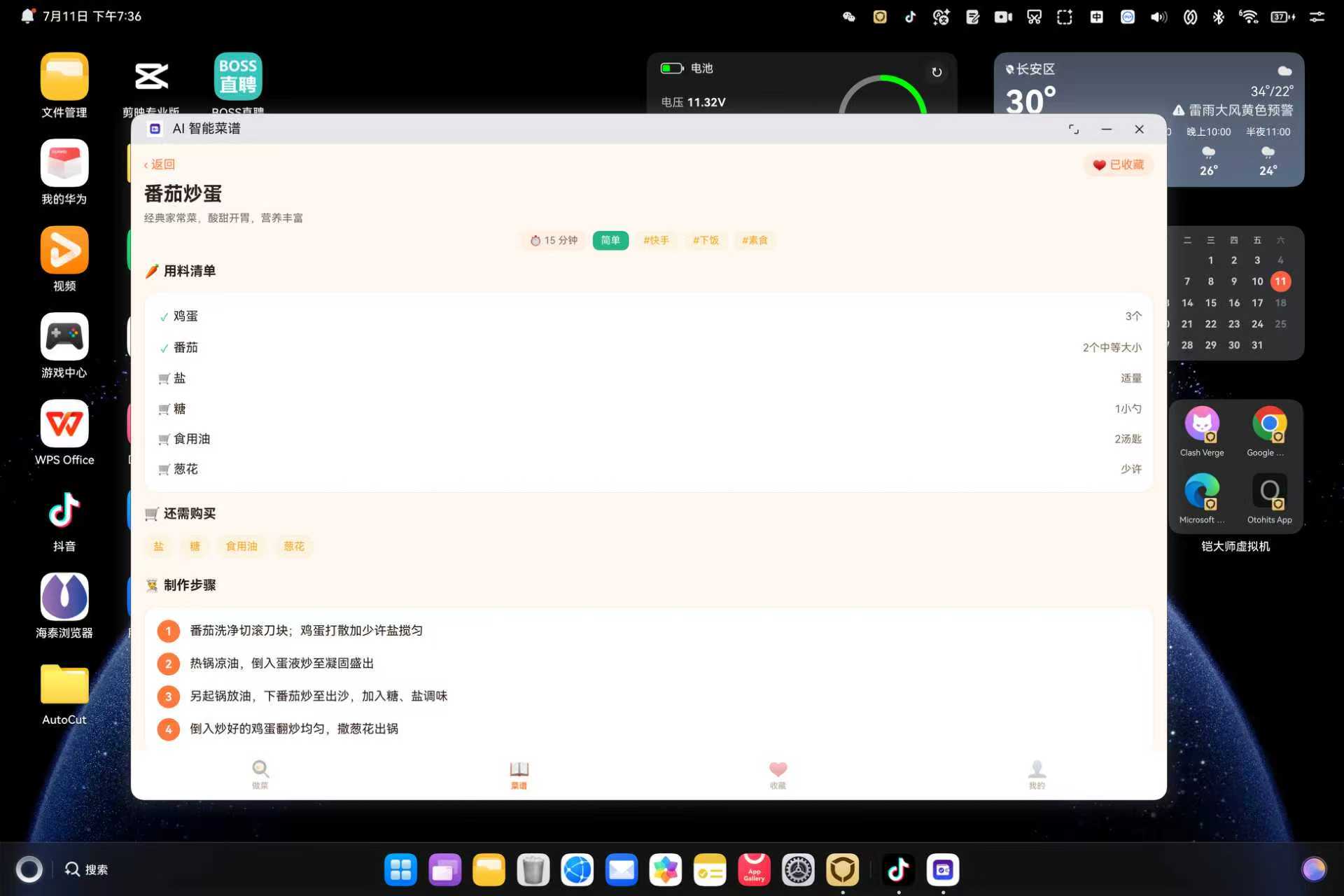1344x896 pixels.
Task: Open the launcher grid in dock
Action: (x=400, y=870)
